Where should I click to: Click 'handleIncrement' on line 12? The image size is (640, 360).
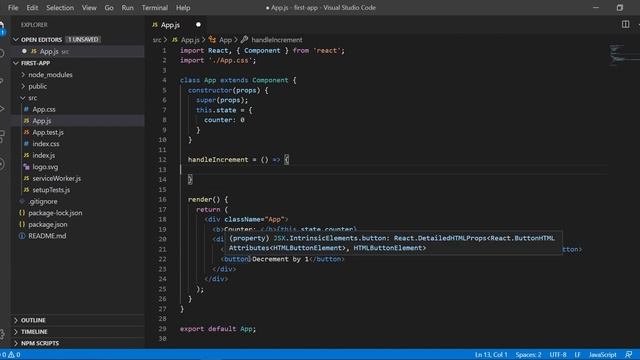pos(218,160)
